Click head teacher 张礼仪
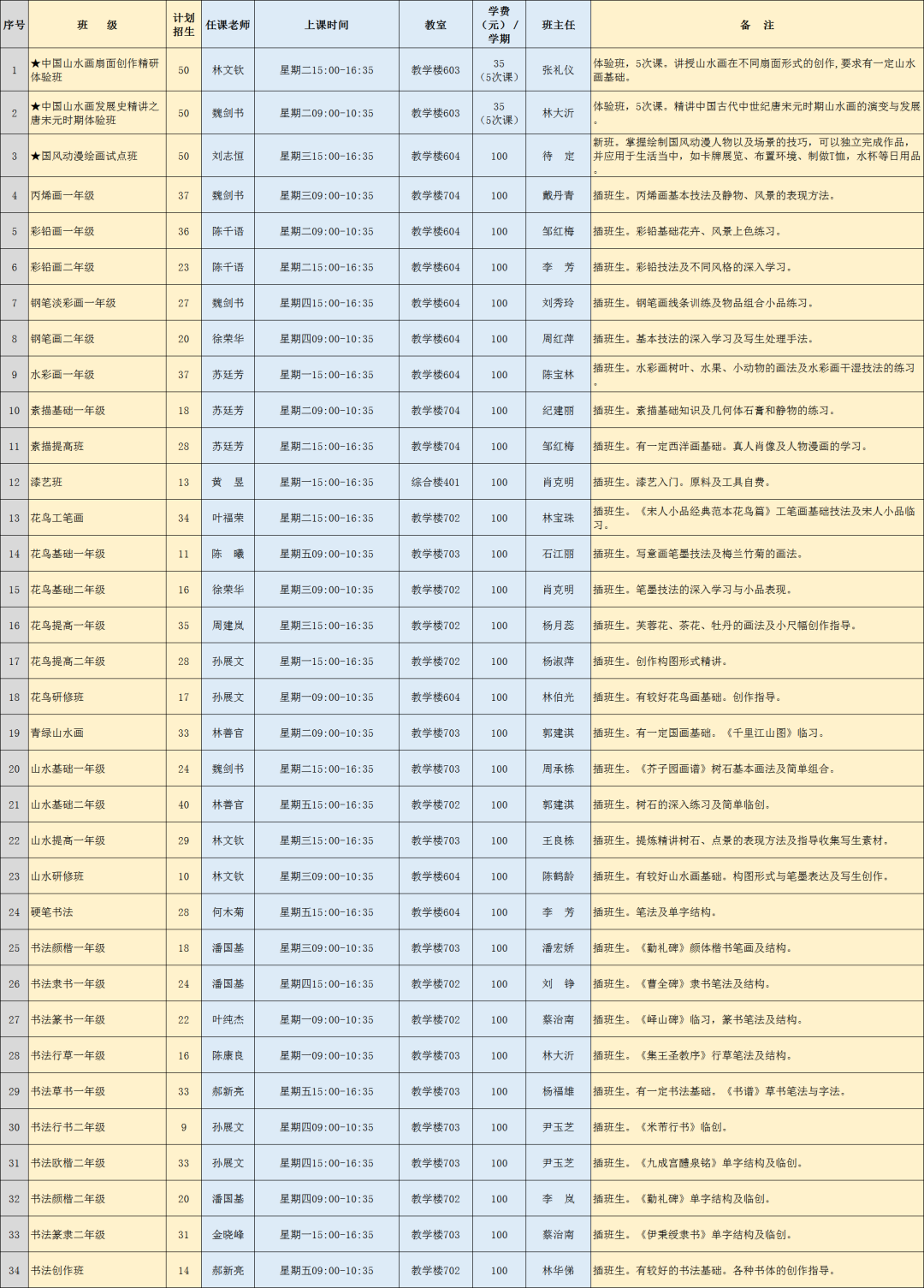Image resolution: width=924 pixels, height=1288 pixels. click(558, 70)
